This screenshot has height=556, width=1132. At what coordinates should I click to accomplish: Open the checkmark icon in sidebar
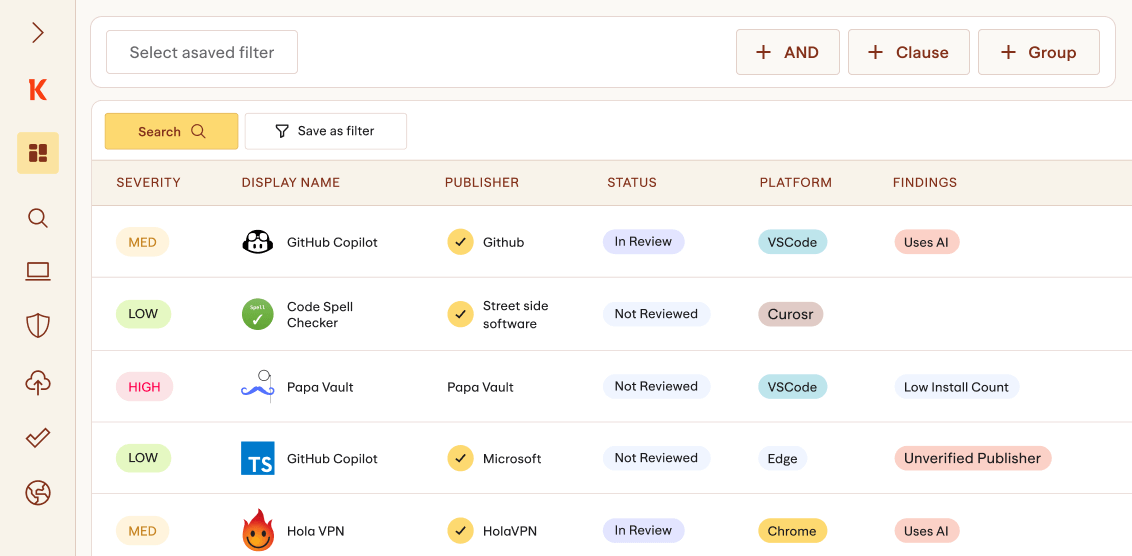click(38, 437)
